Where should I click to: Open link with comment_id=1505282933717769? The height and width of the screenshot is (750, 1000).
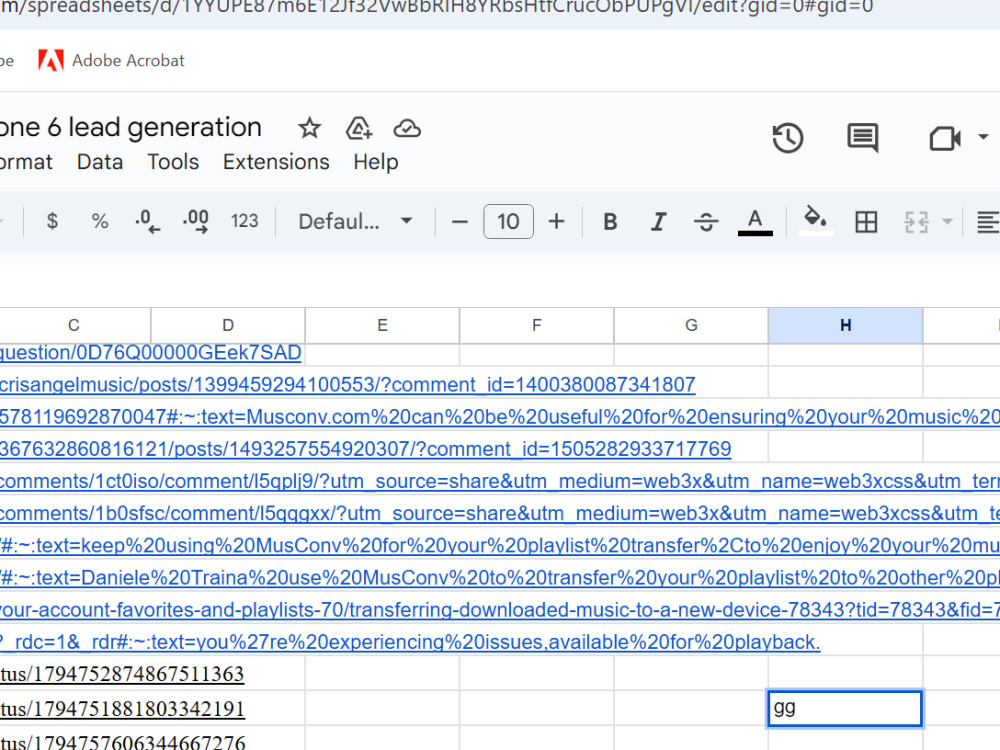(x=365, y=449)
